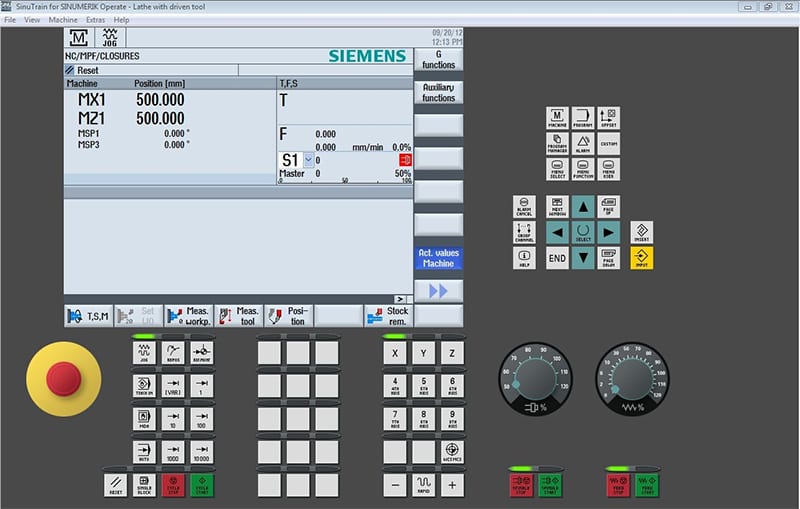Select the Z axis key
The height and width of the screenshot is (509, 800).
452,353
